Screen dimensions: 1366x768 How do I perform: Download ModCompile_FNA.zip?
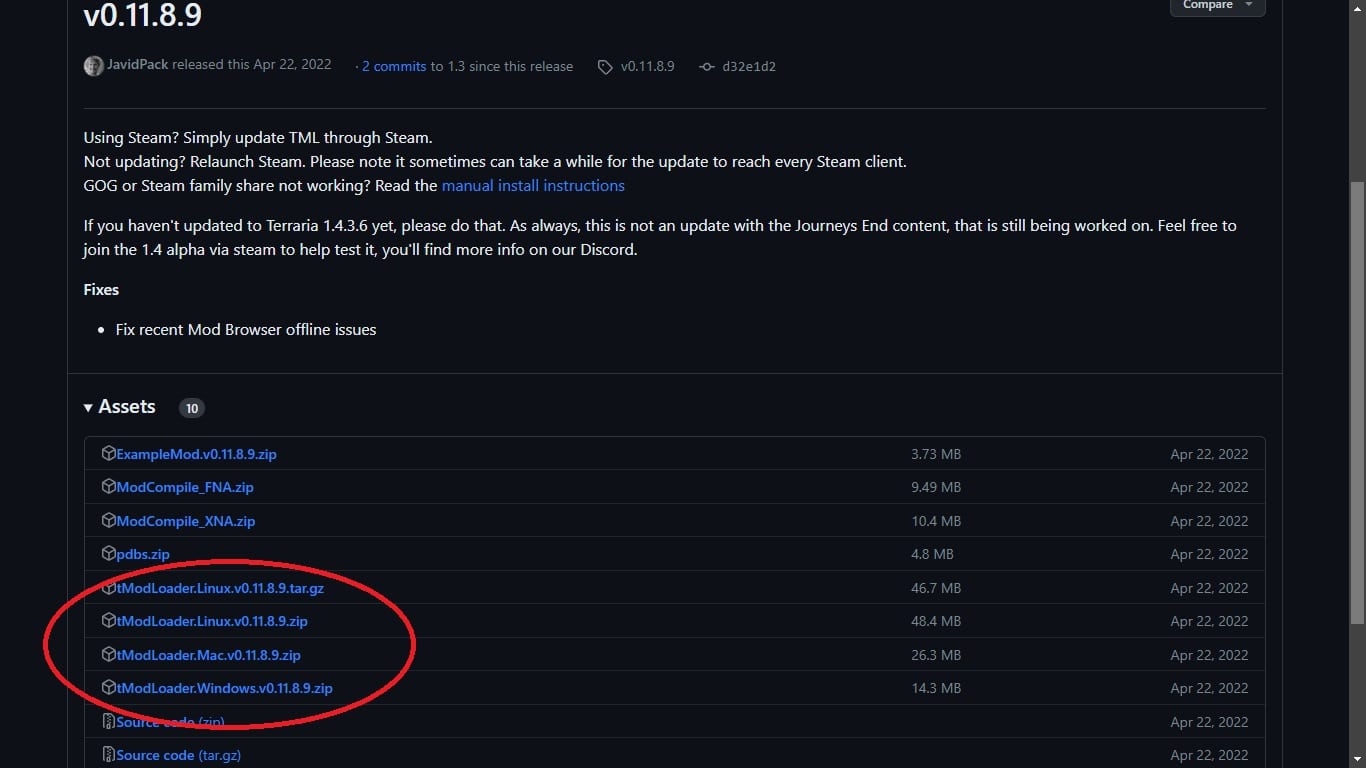coord(185,487)
